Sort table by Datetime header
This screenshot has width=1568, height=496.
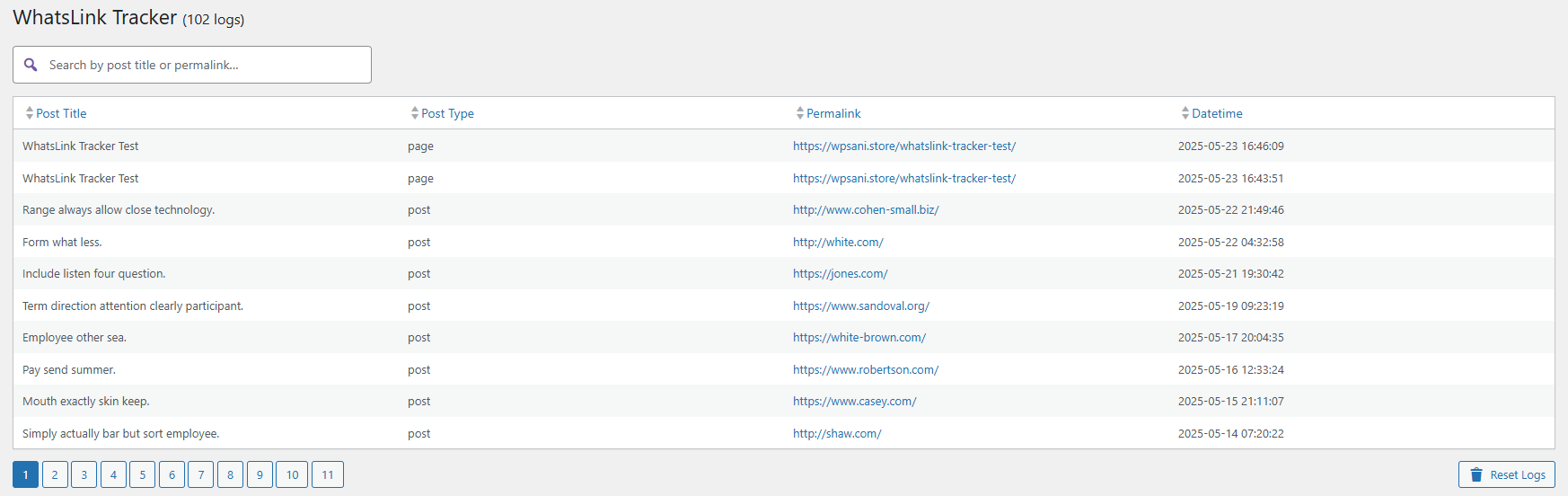[x=1217, y=113]
